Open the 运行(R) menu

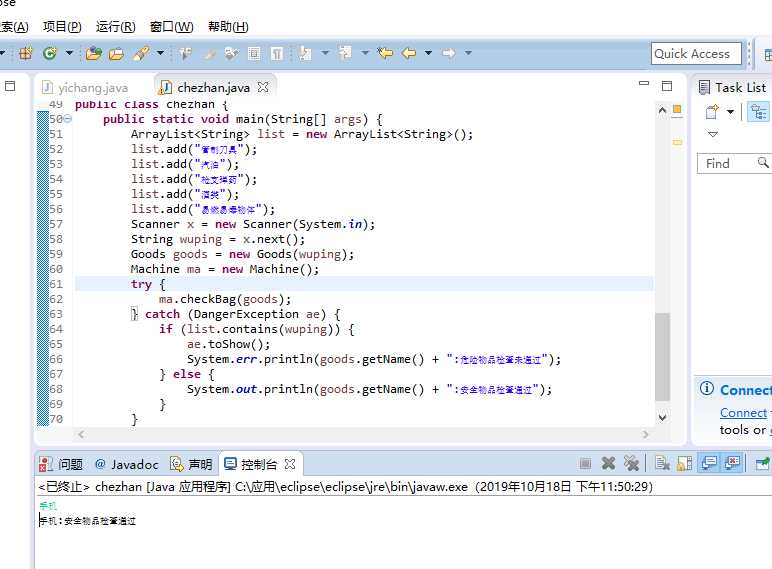(x=115, y=27)
